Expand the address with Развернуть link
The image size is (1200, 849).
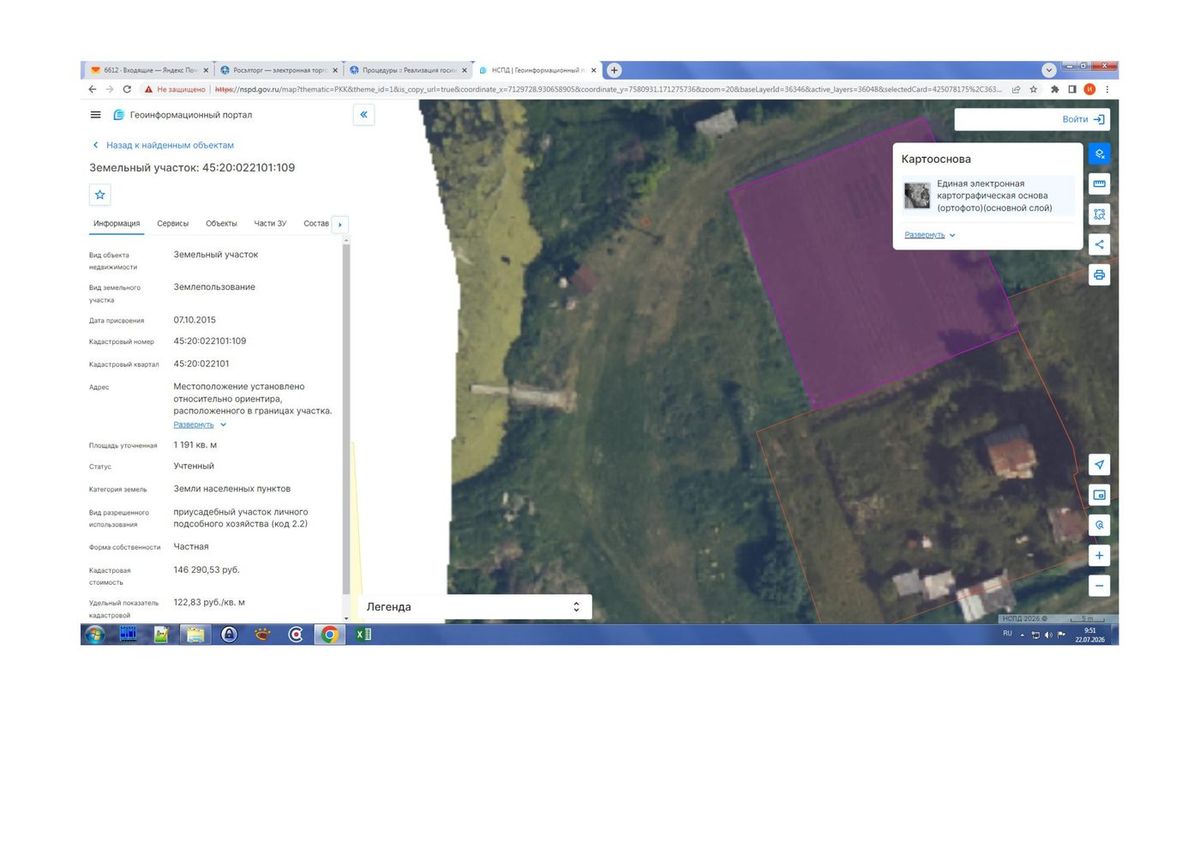(x=200, y=424)
